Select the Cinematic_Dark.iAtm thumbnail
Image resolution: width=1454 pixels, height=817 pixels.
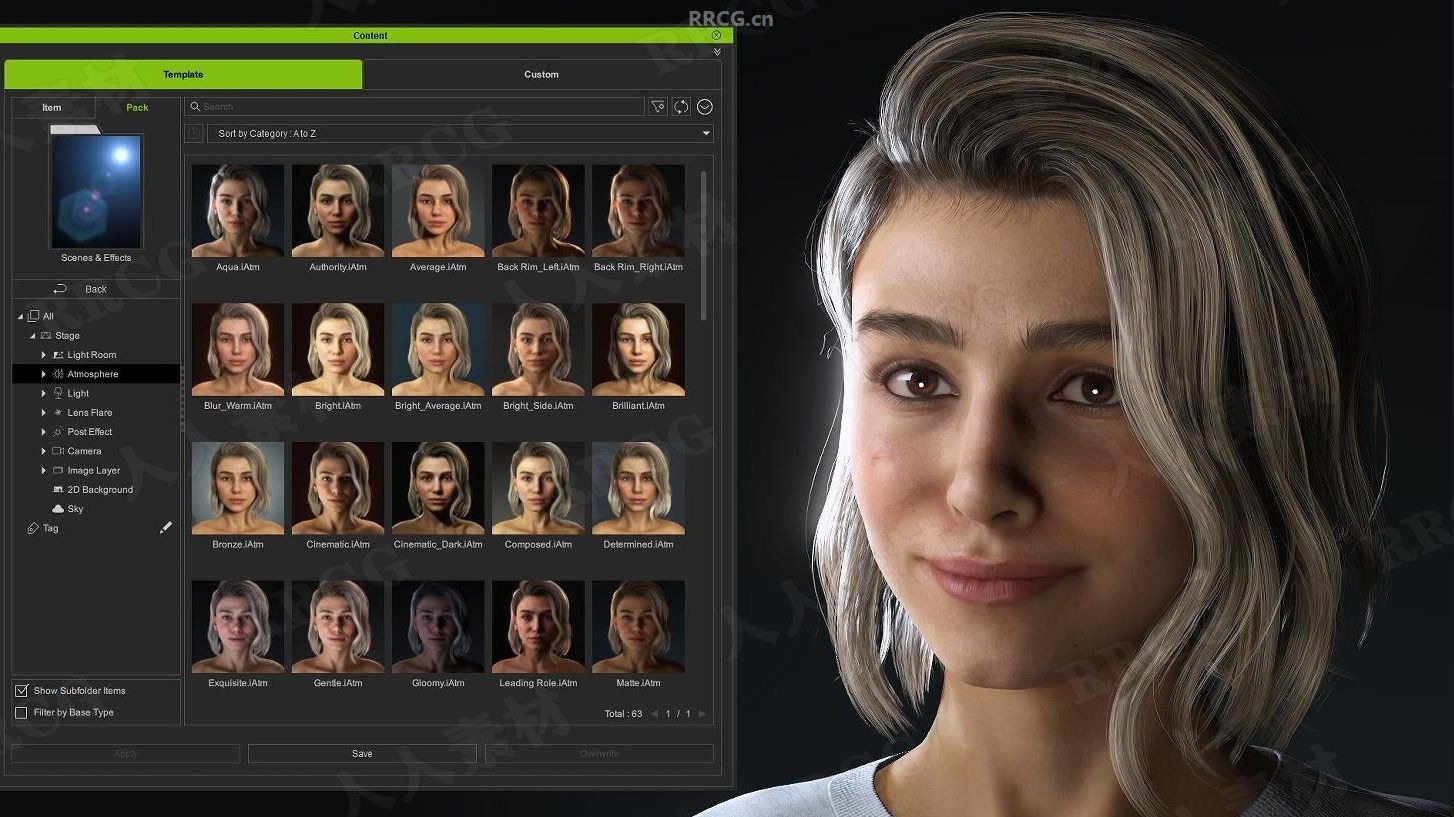[x=437, y=487]
